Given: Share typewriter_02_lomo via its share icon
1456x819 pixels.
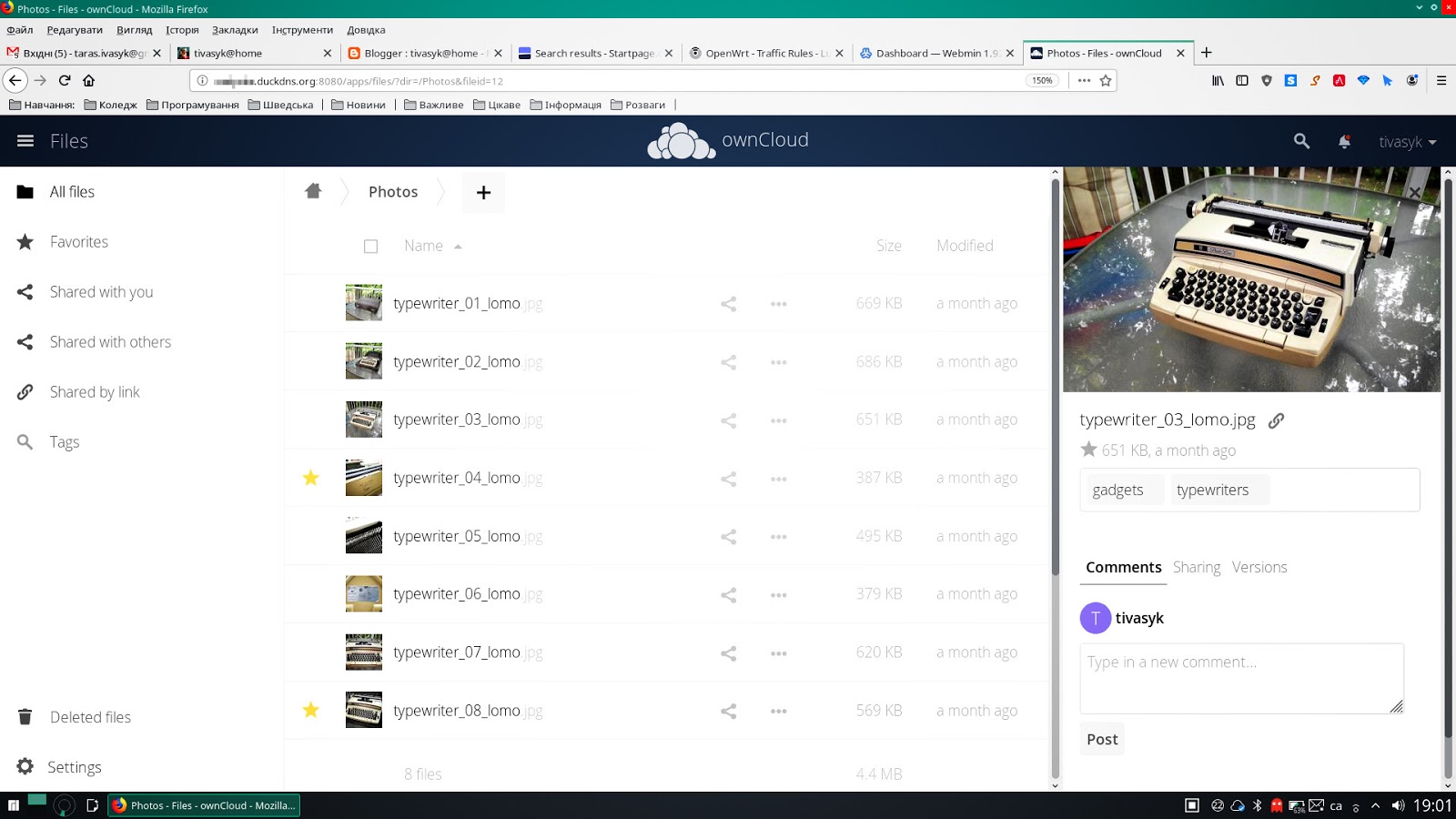Looking at the screenshot, I should [728, 362].
